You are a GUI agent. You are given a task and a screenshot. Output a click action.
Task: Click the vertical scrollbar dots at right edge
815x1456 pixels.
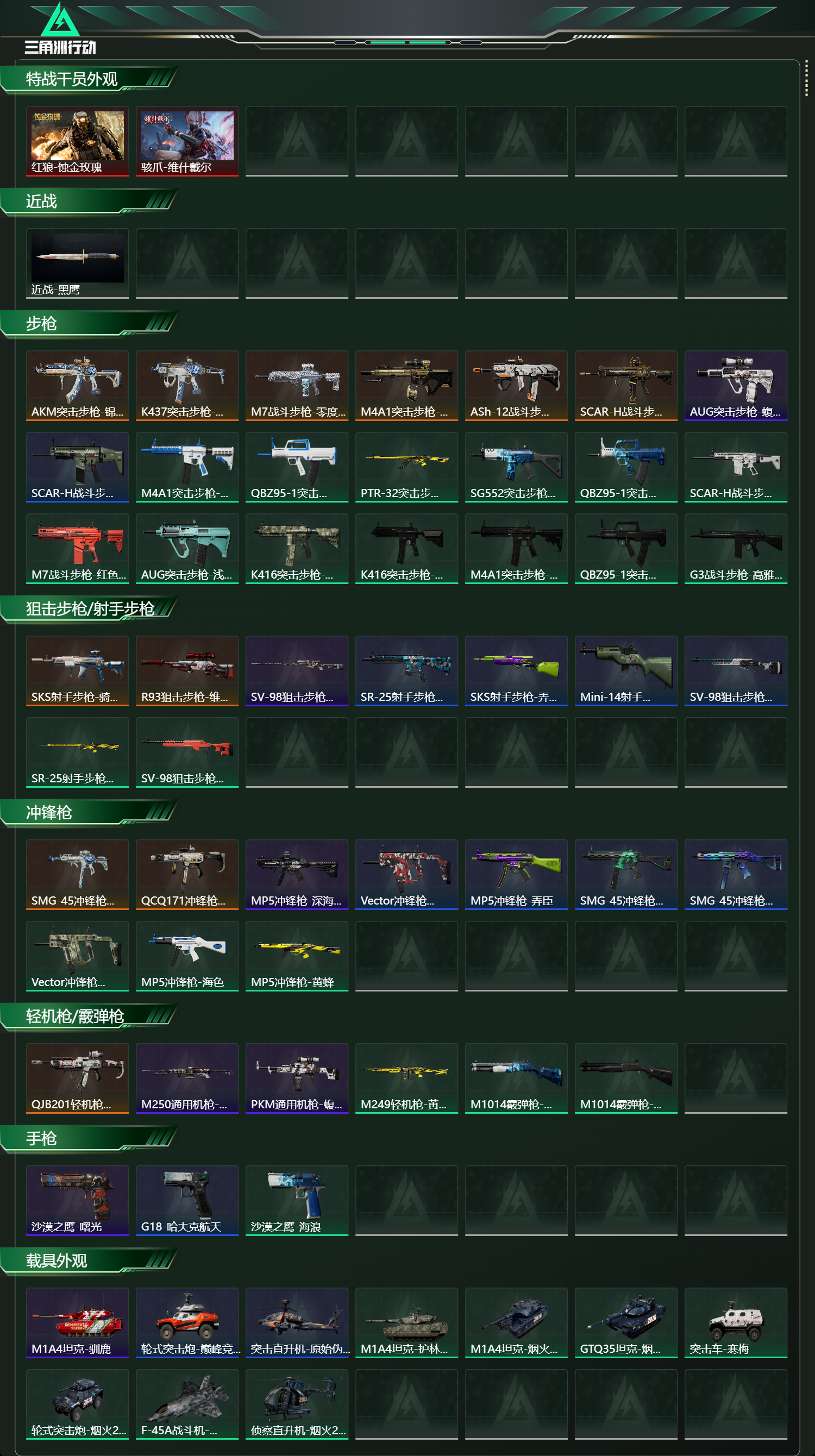click(806, 79)
